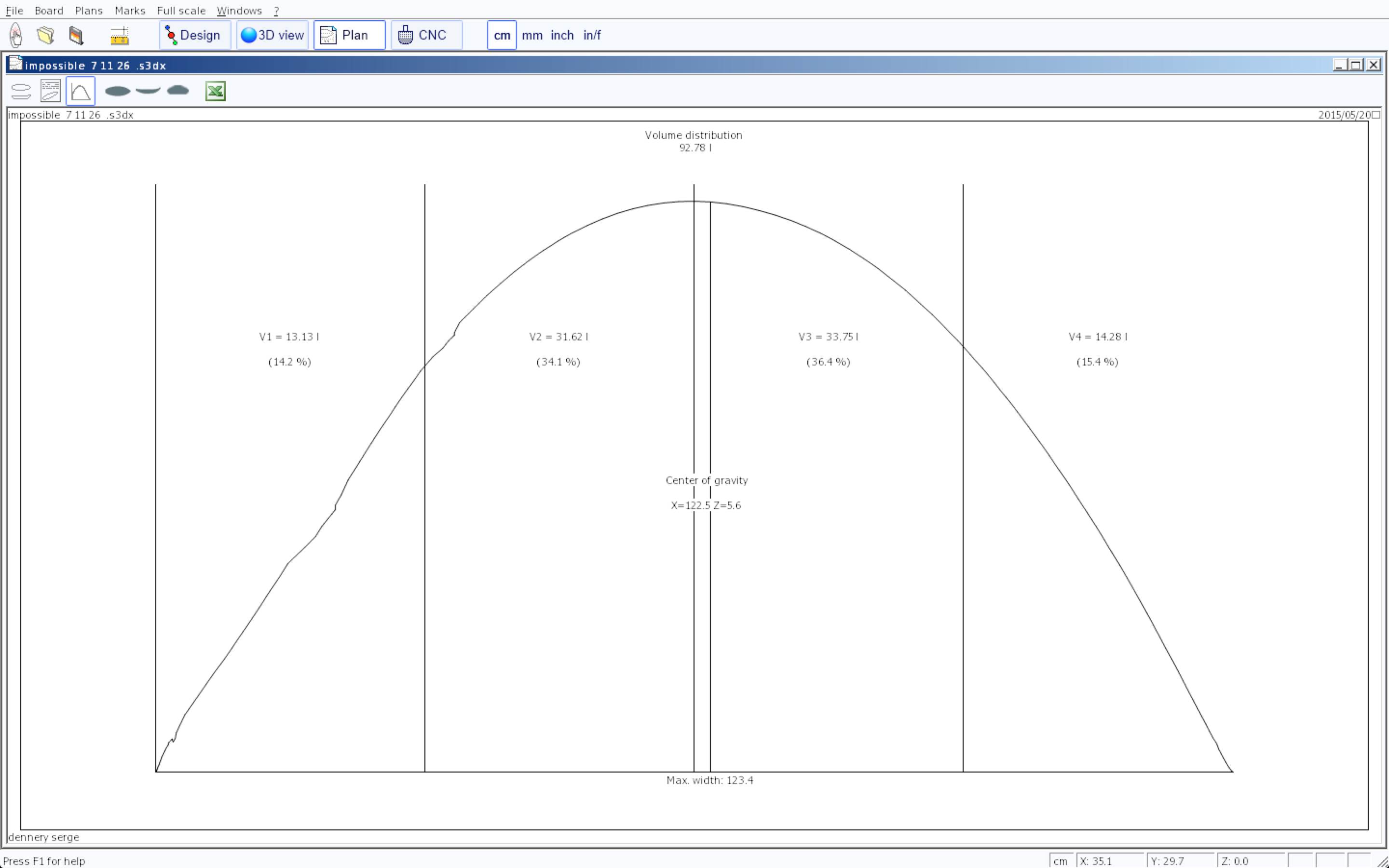Open the Full scale menu
Viewport: 1389px width, 868px height.
[181, 10]
